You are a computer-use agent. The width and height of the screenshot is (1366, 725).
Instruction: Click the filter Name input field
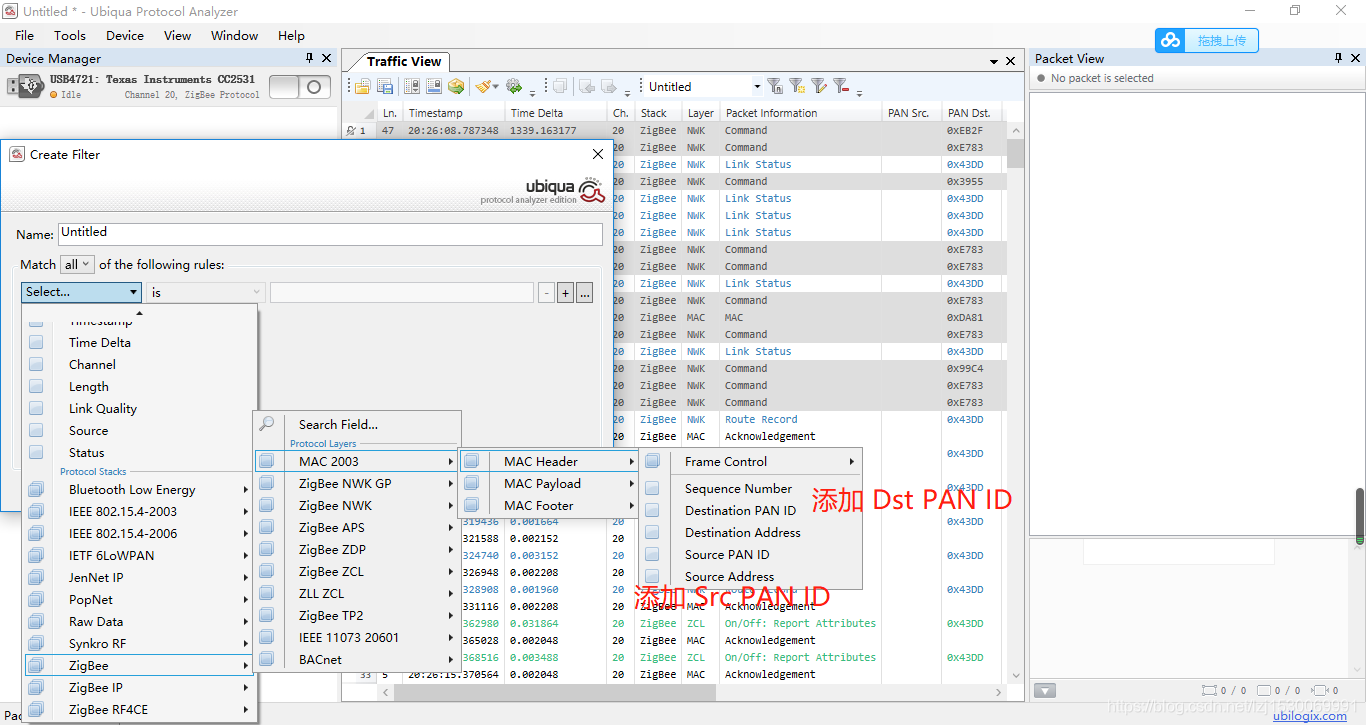(330, 233)
